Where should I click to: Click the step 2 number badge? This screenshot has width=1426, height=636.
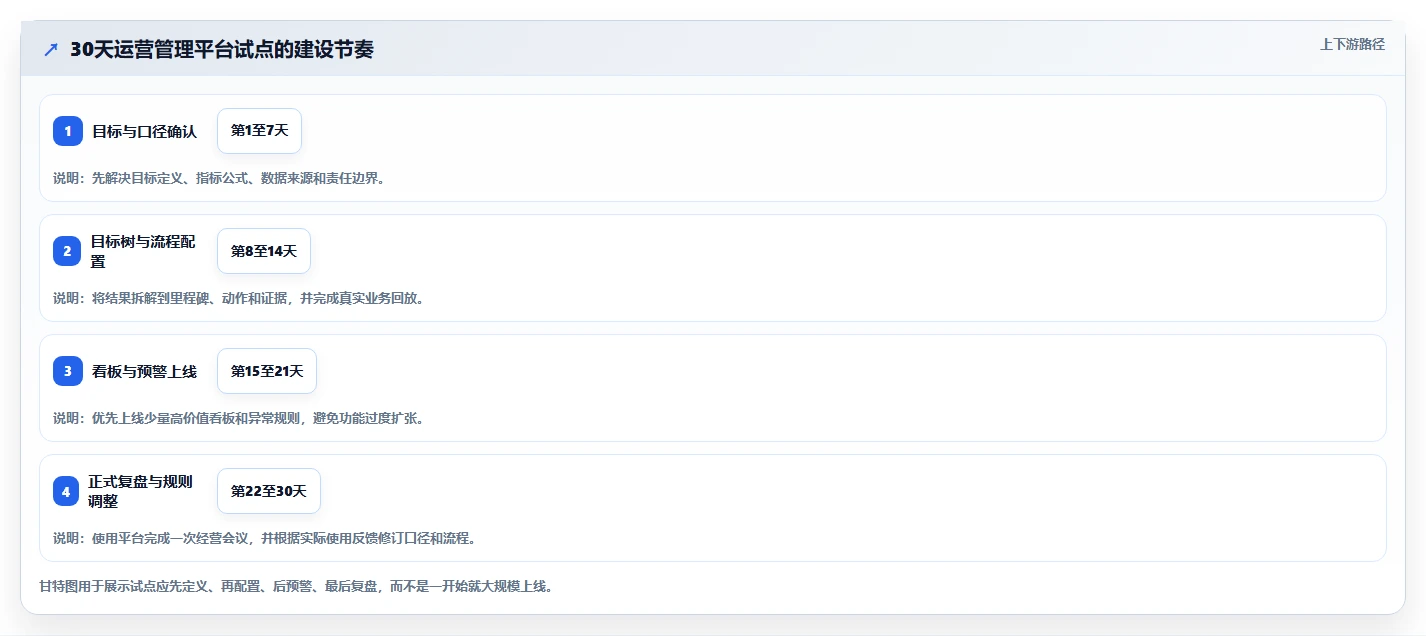point(68,251)
